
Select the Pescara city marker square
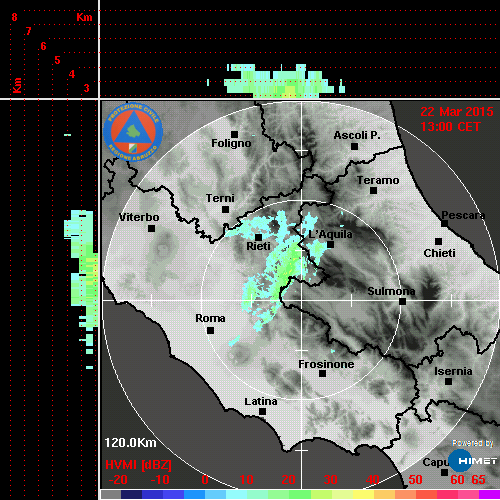point(445,224)
